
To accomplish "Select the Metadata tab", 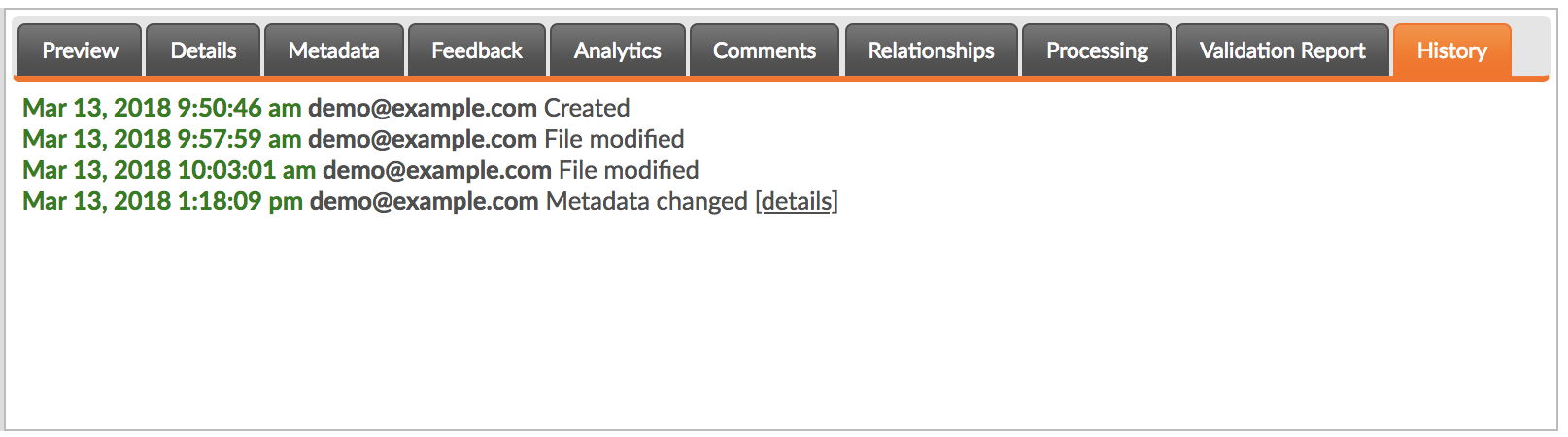I will pyautogui.click(x=333, y=50).
